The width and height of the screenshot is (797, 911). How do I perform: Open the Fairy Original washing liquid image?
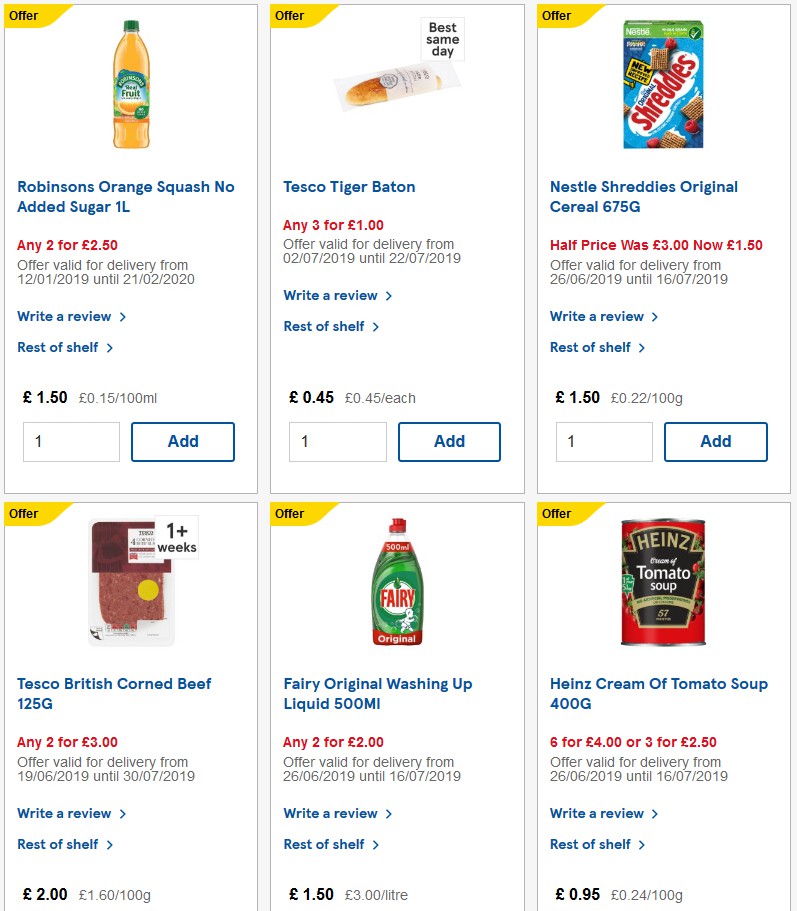click(397, 580)
